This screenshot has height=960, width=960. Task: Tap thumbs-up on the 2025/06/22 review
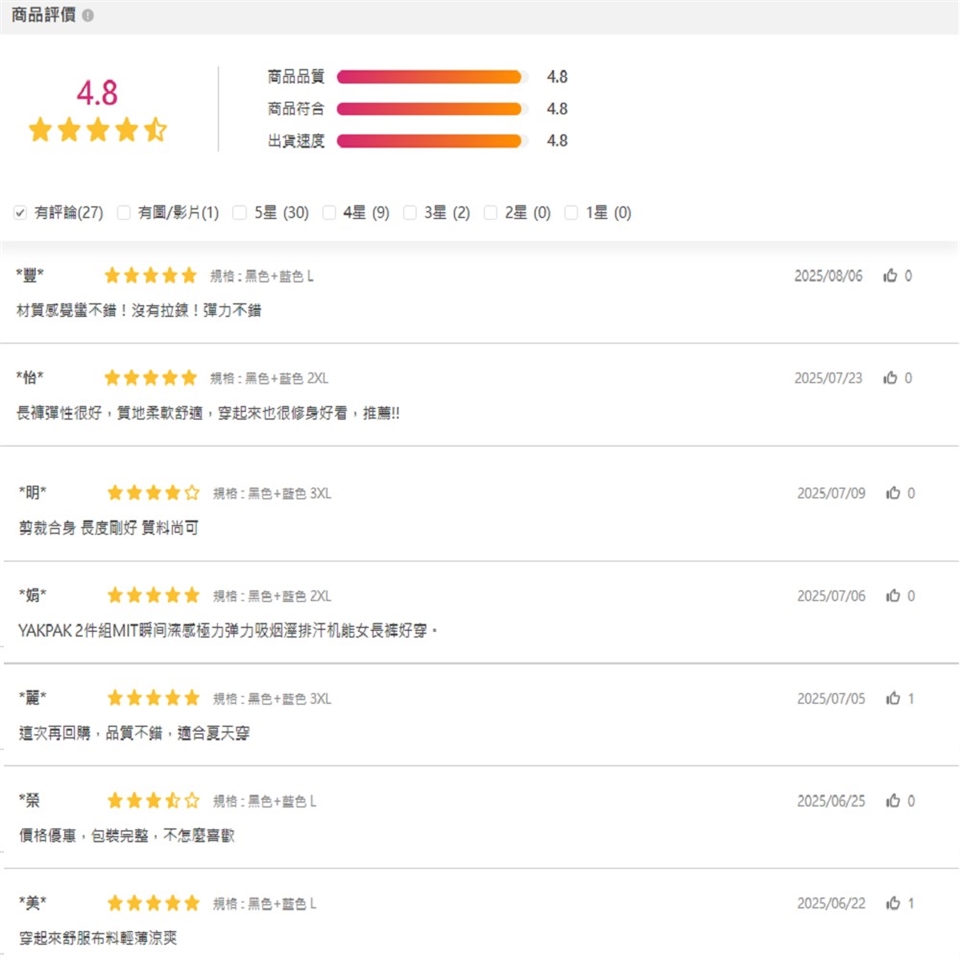[x=893, y=903]
